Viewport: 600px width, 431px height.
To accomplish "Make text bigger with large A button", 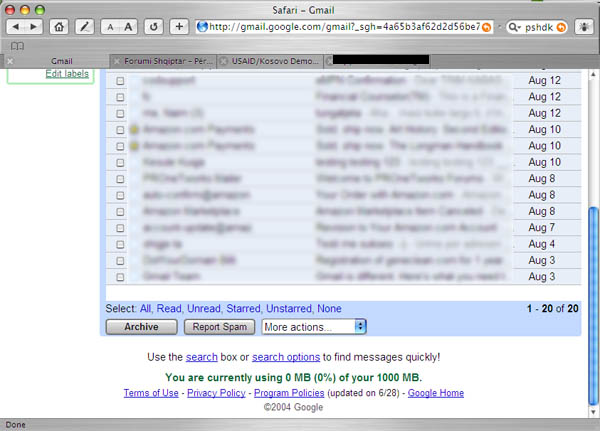I will click(x=128, y=27).
